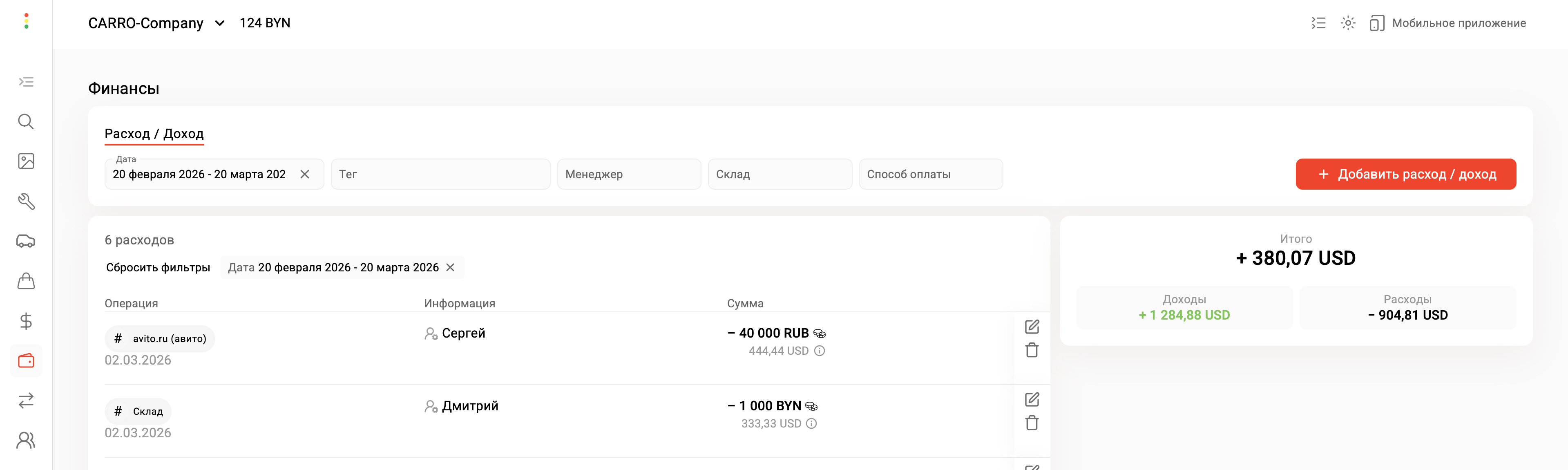Open the search icon in sidebar
Image resolution: width=1568 pixels, height=470 pixels.
point(26,122)
